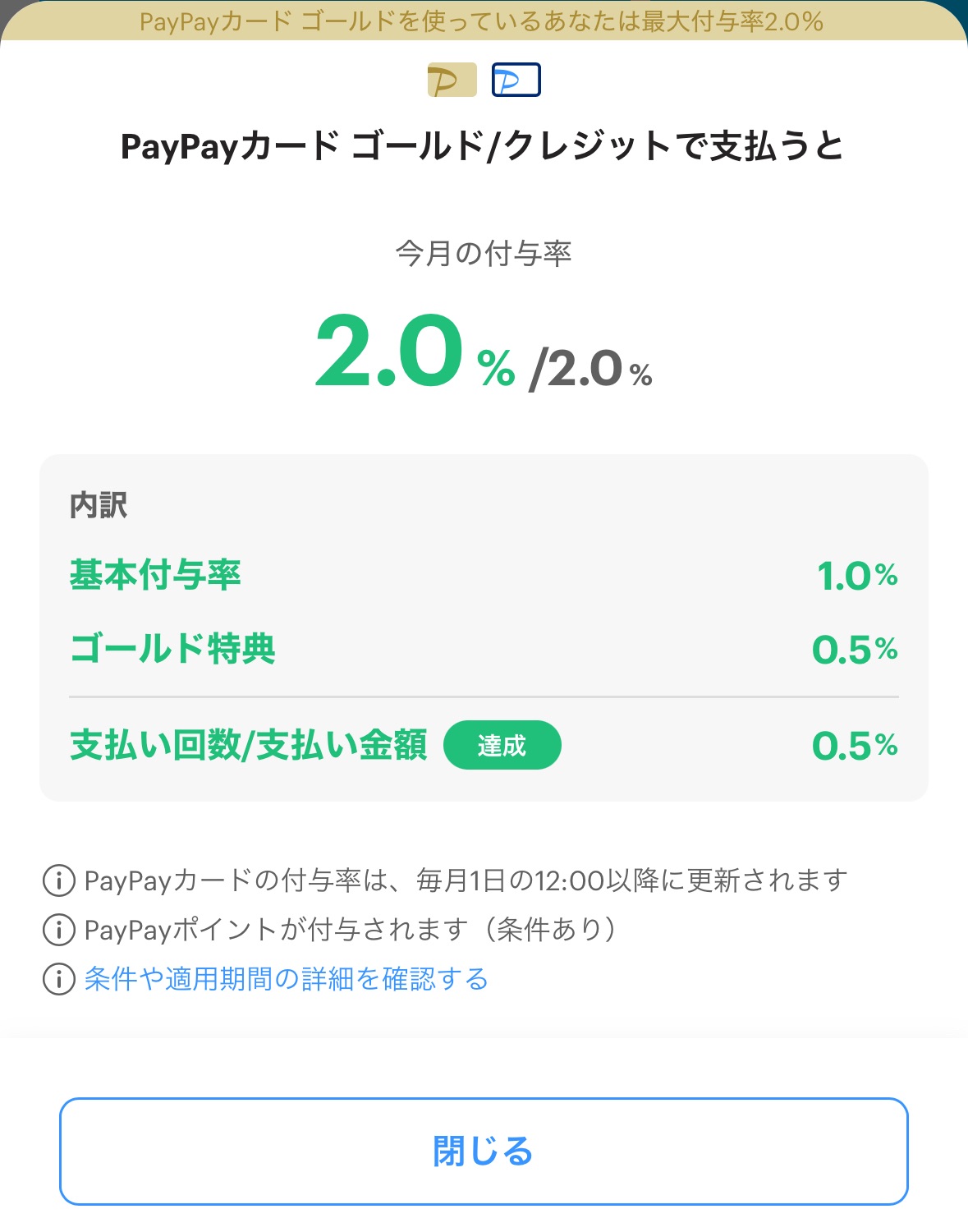
Task: Click info icon beside PayPayポイント note
Action: click(59, 930)
